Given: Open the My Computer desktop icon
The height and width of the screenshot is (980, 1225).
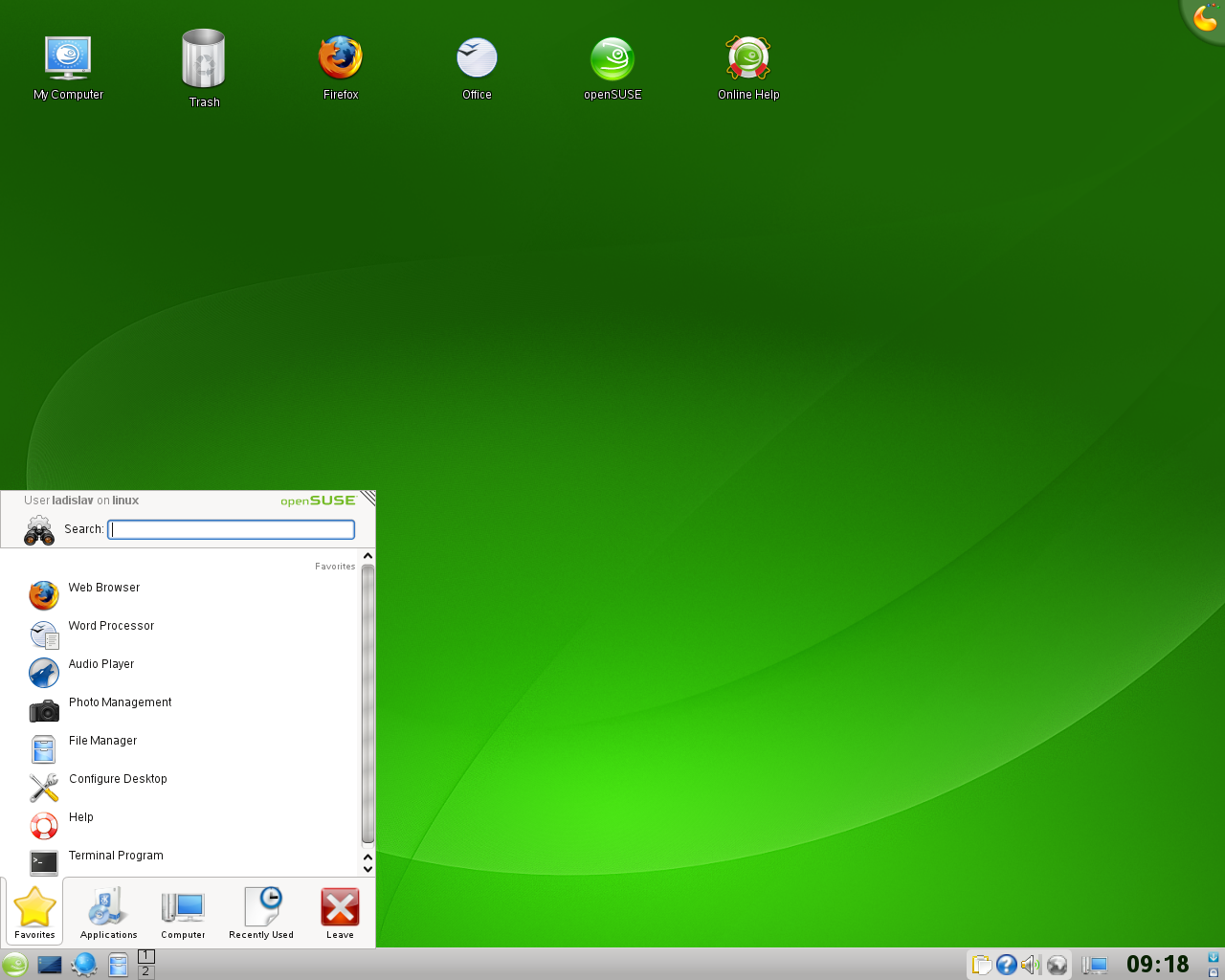Looking at the screenshot, I should [x=68, y=67].
